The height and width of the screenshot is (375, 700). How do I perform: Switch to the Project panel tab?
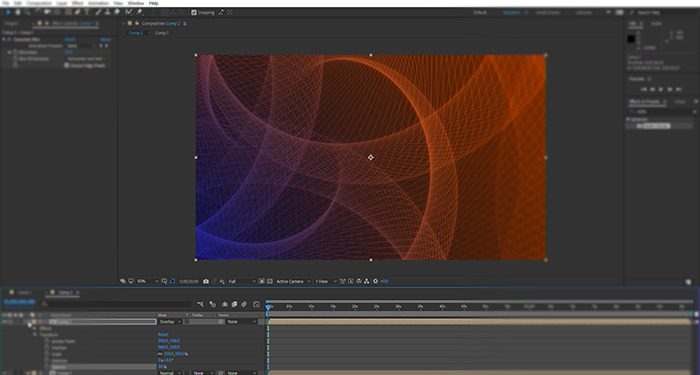[11, 23]
